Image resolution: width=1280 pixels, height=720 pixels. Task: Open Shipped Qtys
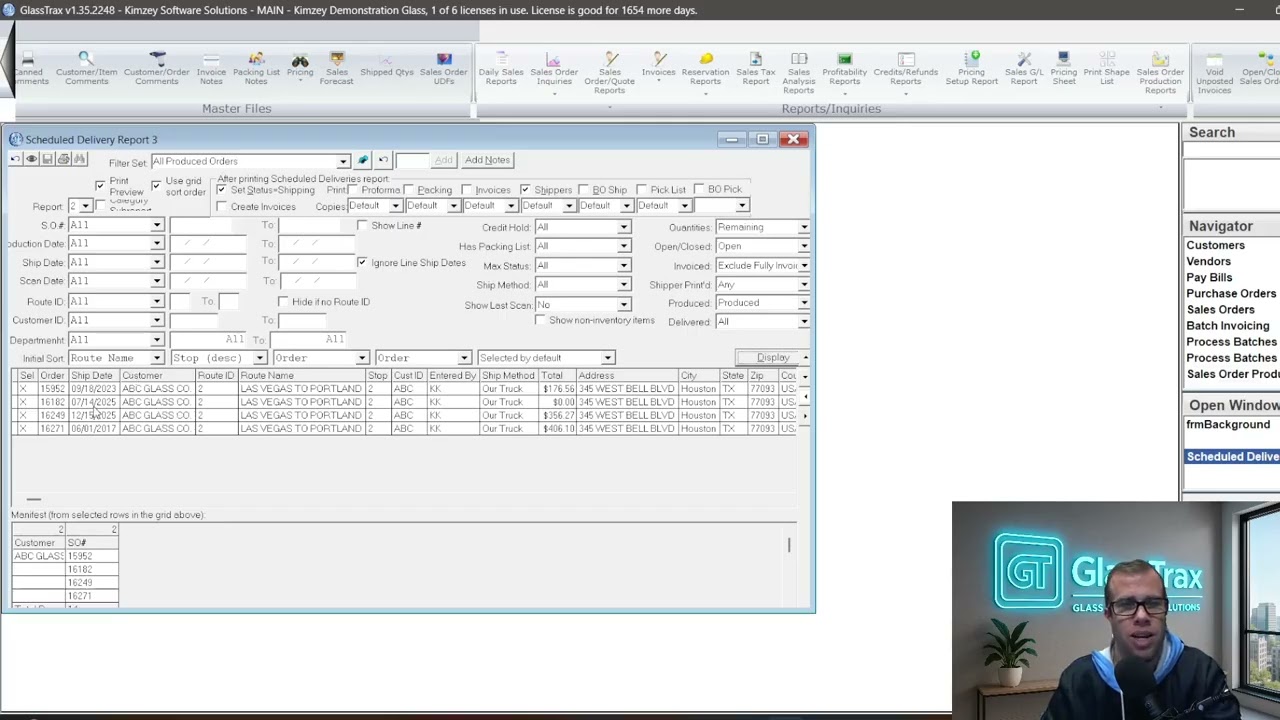[387, 66]
